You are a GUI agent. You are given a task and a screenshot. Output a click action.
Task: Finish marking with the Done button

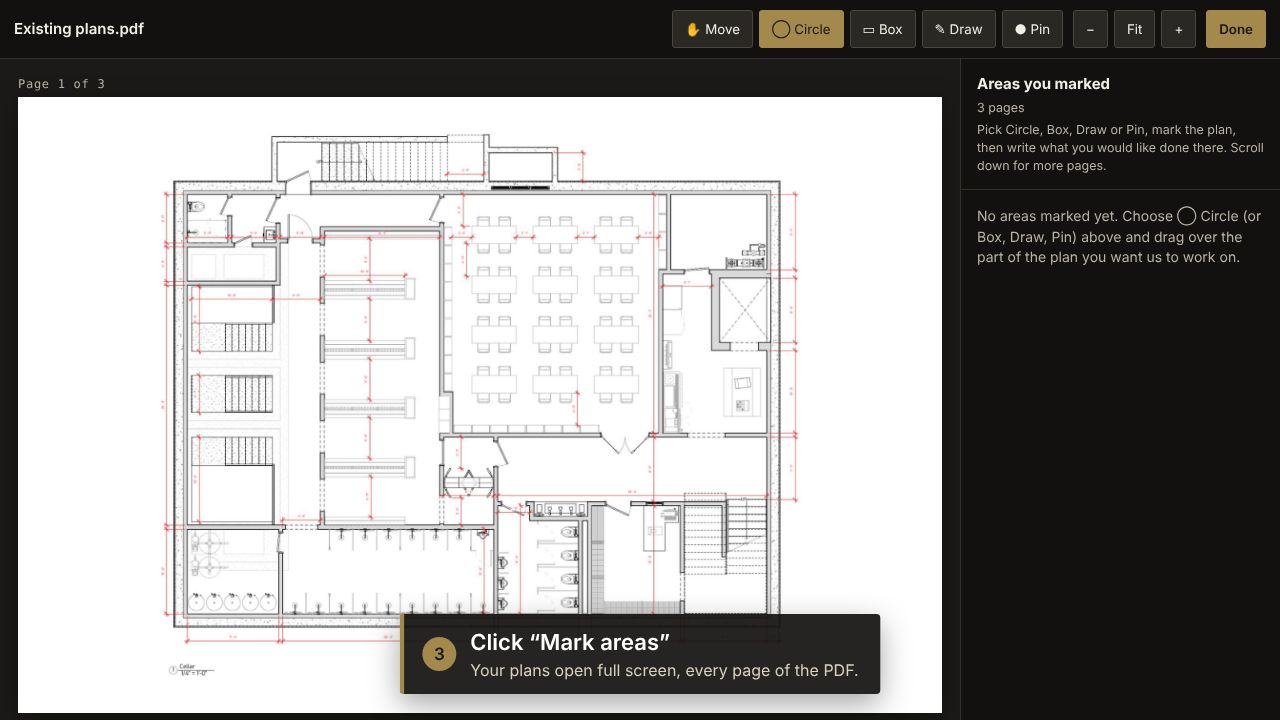click(x=1235, y=29)
